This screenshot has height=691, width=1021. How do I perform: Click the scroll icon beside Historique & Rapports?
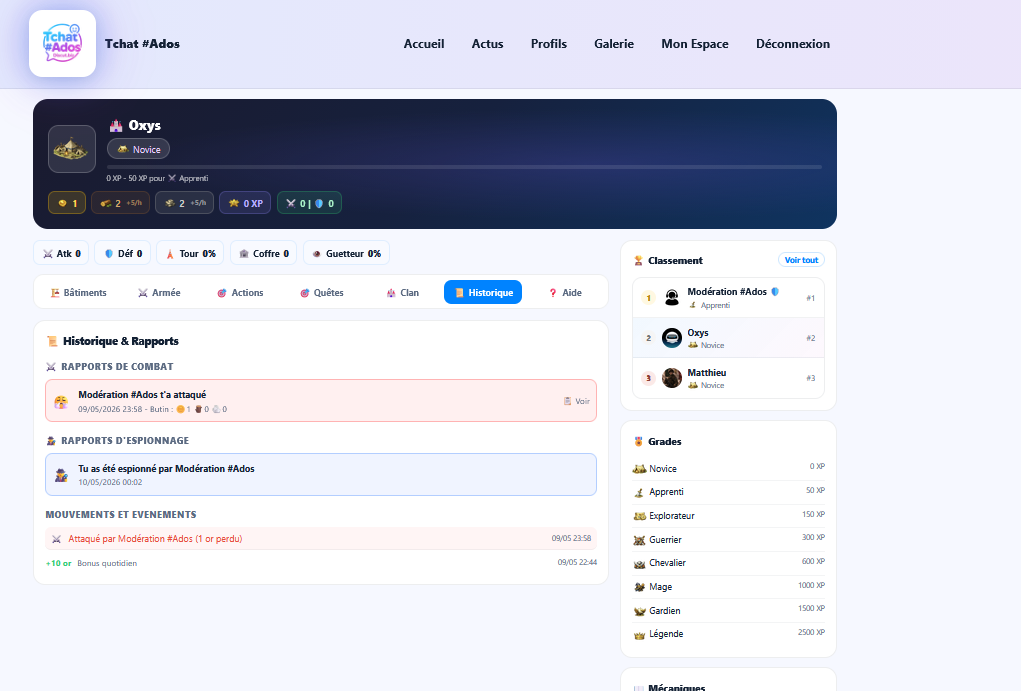coord(52,341)
